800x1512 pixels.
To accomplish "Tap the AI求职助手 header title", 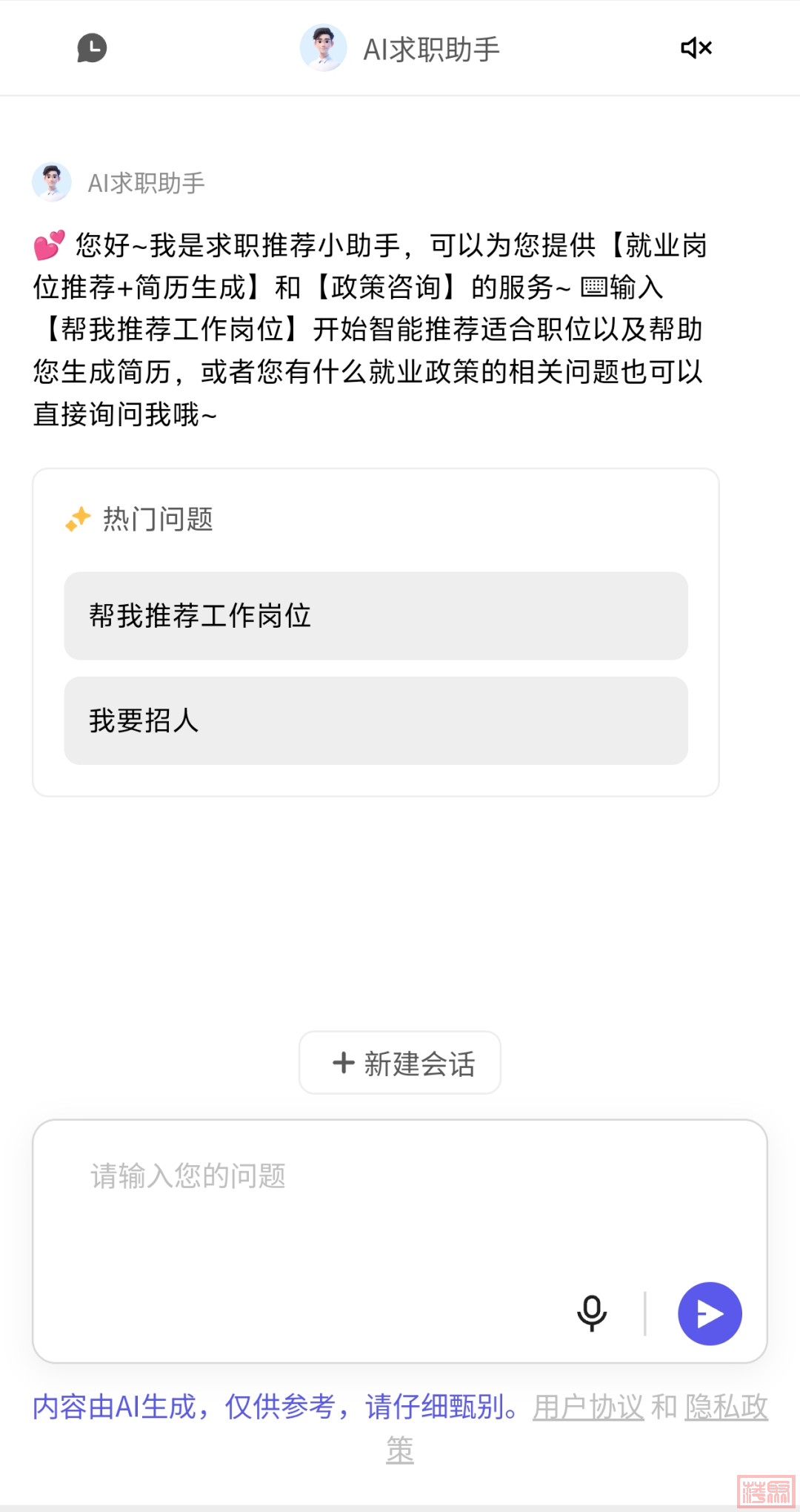I will point(431,50).
